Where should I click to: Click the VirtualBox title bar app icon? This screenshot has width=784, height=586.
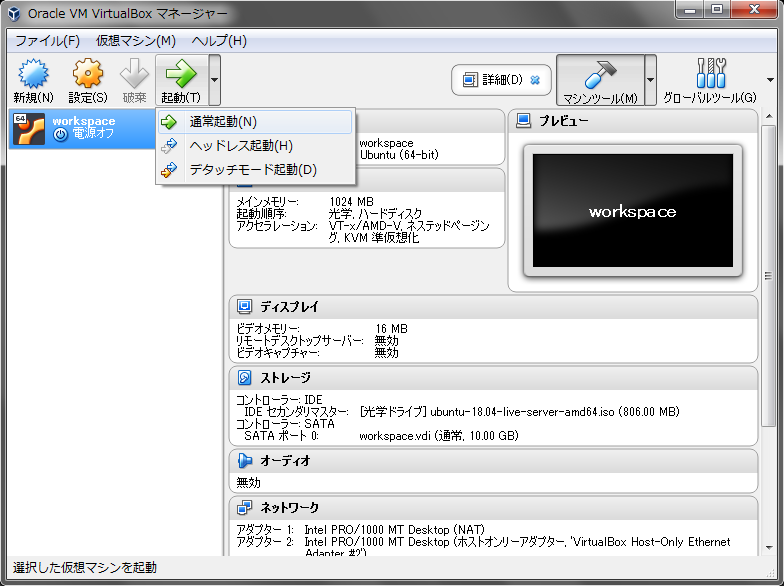point(14,13)
